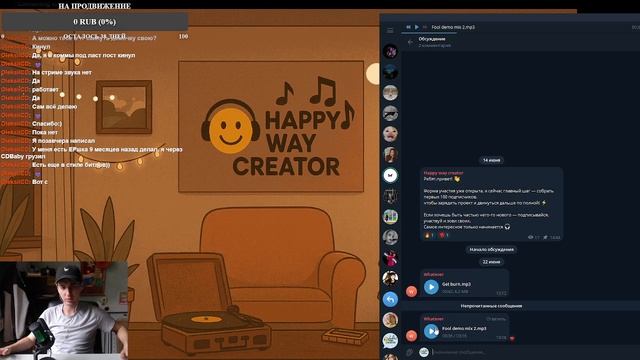The height and width of the screenshot is (360, 640).
Task: Open the Happy way creator sender name
Action: (x=443, y=173)
